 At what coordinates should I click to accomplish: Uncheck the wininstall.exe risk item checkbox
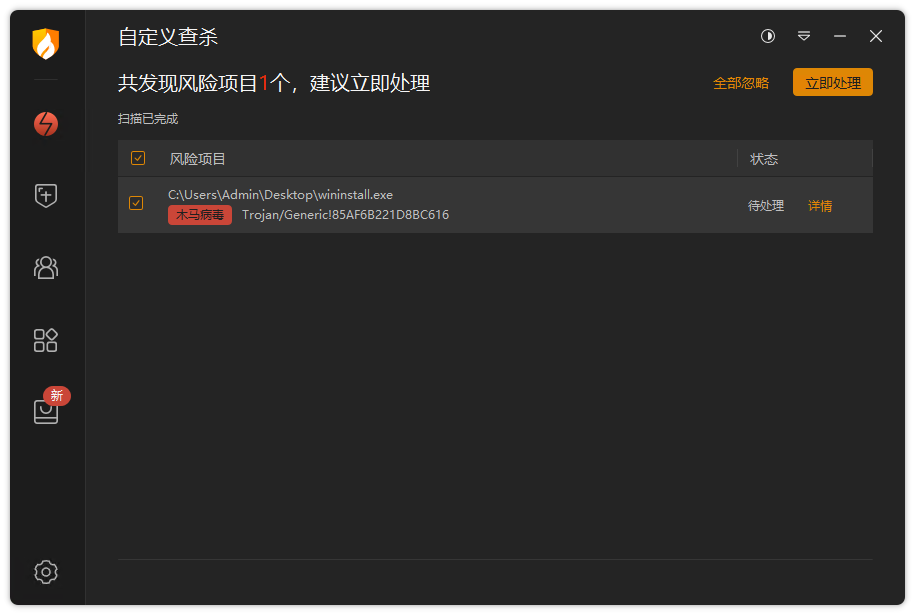[136, 204]
